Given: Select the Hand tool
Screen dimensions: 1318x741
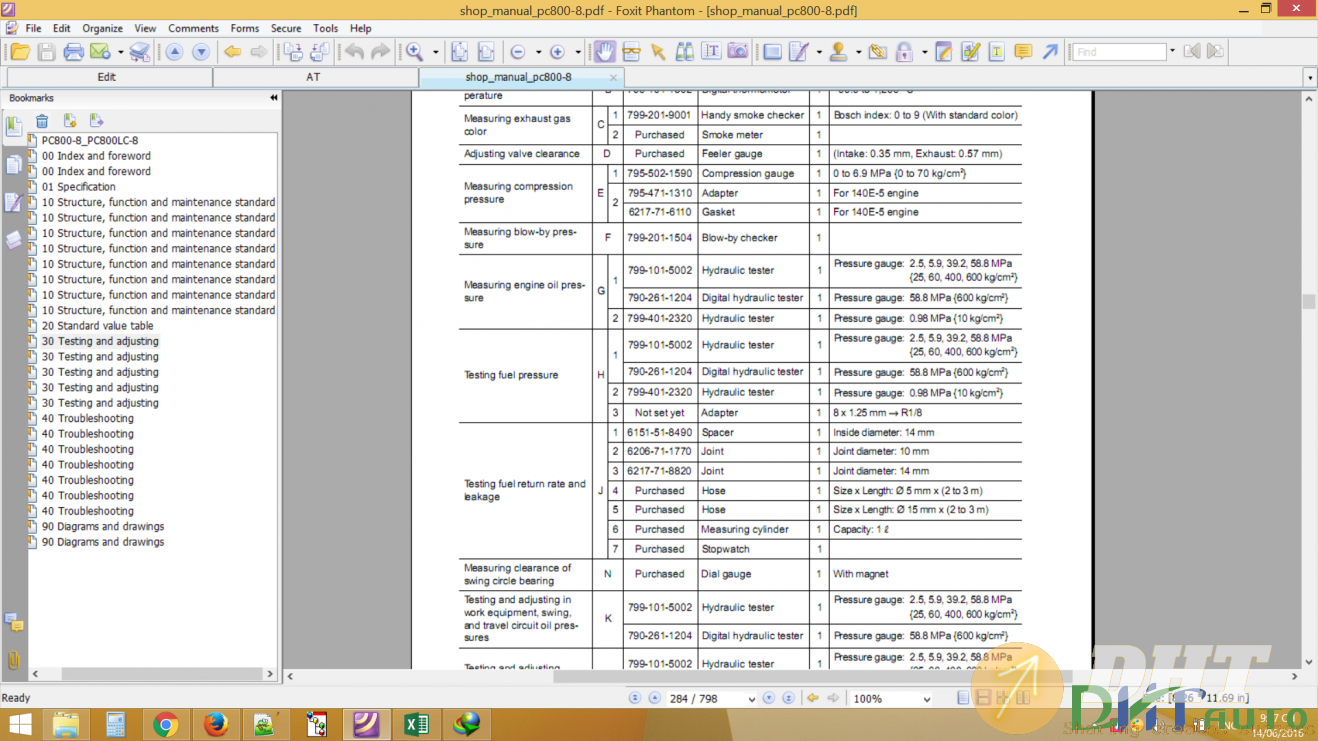Looking at the screenshot, I should (604, 52).
